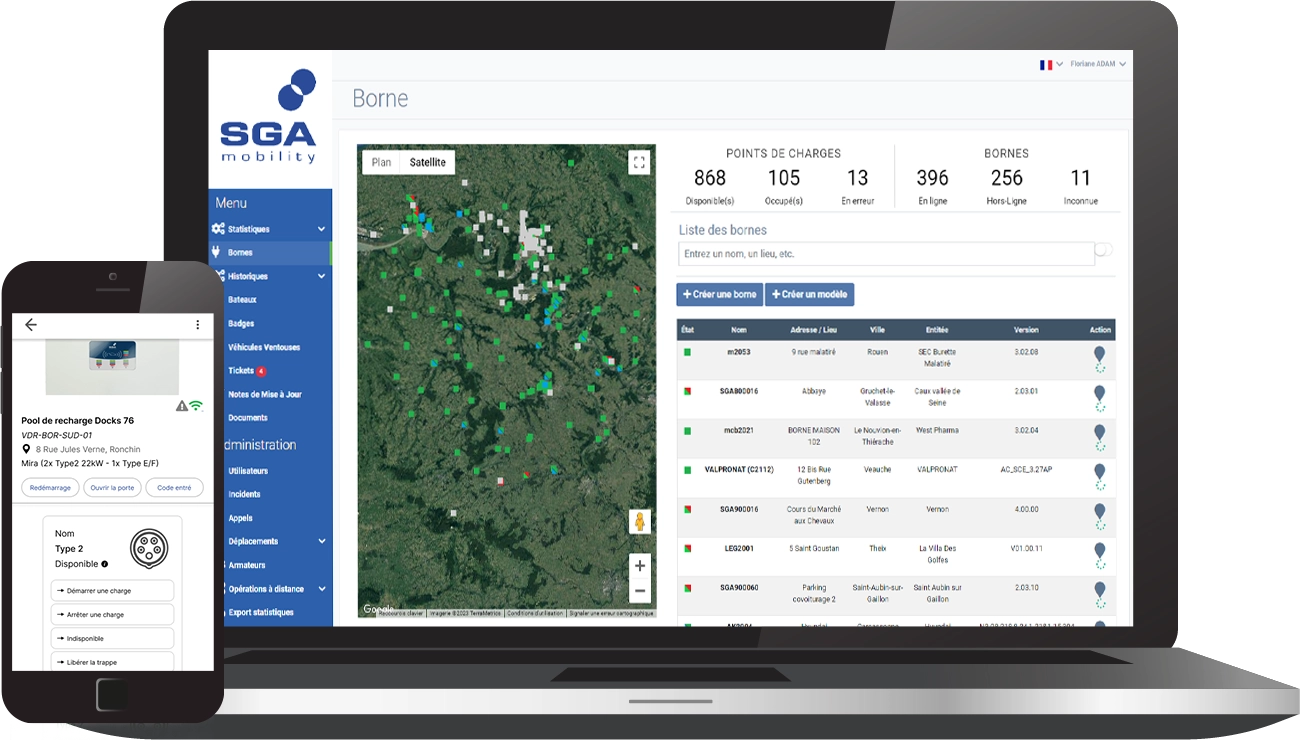Switch map to Plan view
Viewport: 1300px width, 740px height.
pos(381,162)
